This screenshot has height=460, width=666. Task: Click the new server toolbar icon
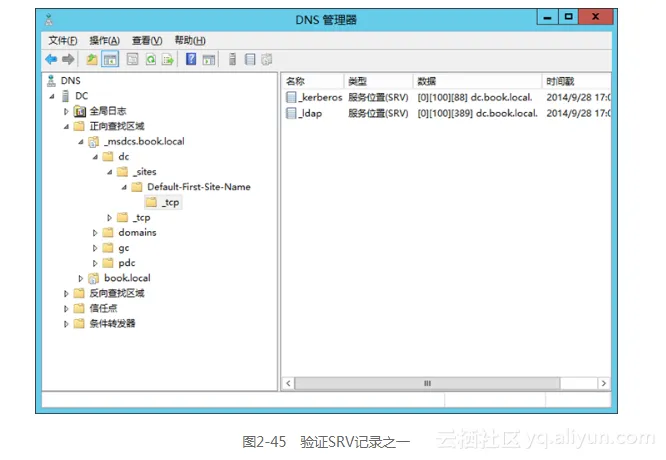pos(232,59)
